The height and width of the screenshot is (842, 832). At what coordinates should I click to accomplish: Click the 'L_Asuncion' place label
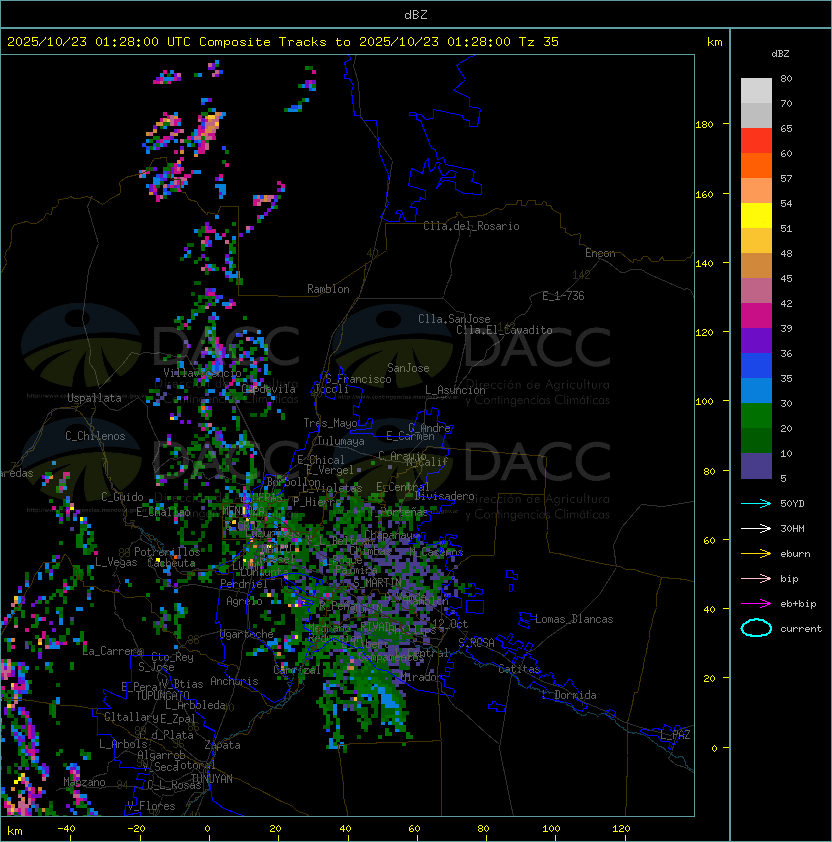(x=455, y=390)
